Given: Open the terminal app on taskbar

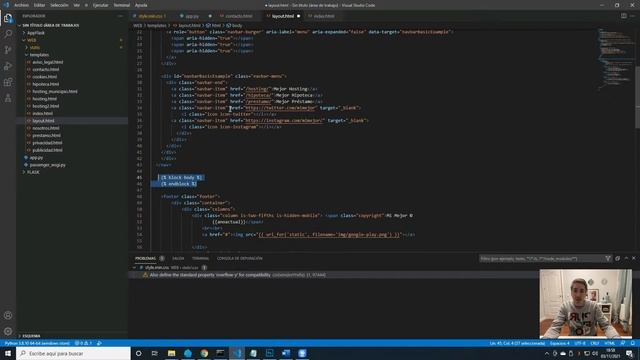Looking at the screenshot, I should point(220,353).
